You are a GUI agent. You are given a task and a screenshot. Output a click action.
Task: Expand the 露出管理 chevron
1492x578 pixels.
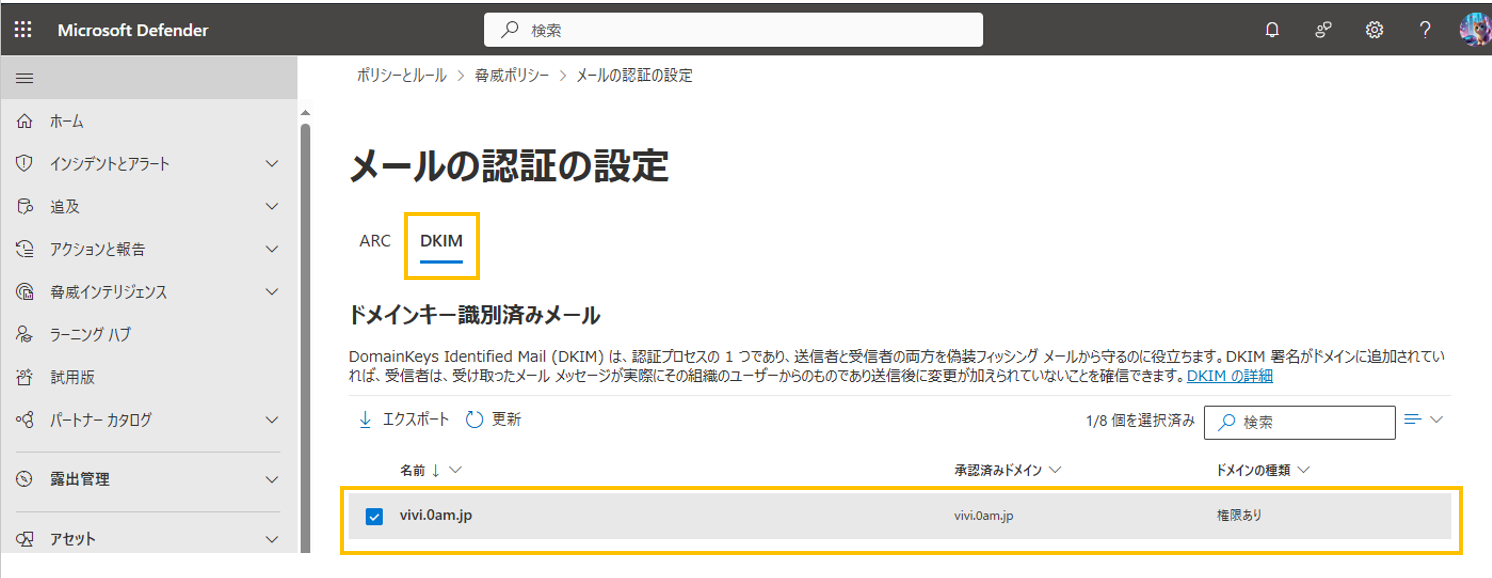(272, 479)
